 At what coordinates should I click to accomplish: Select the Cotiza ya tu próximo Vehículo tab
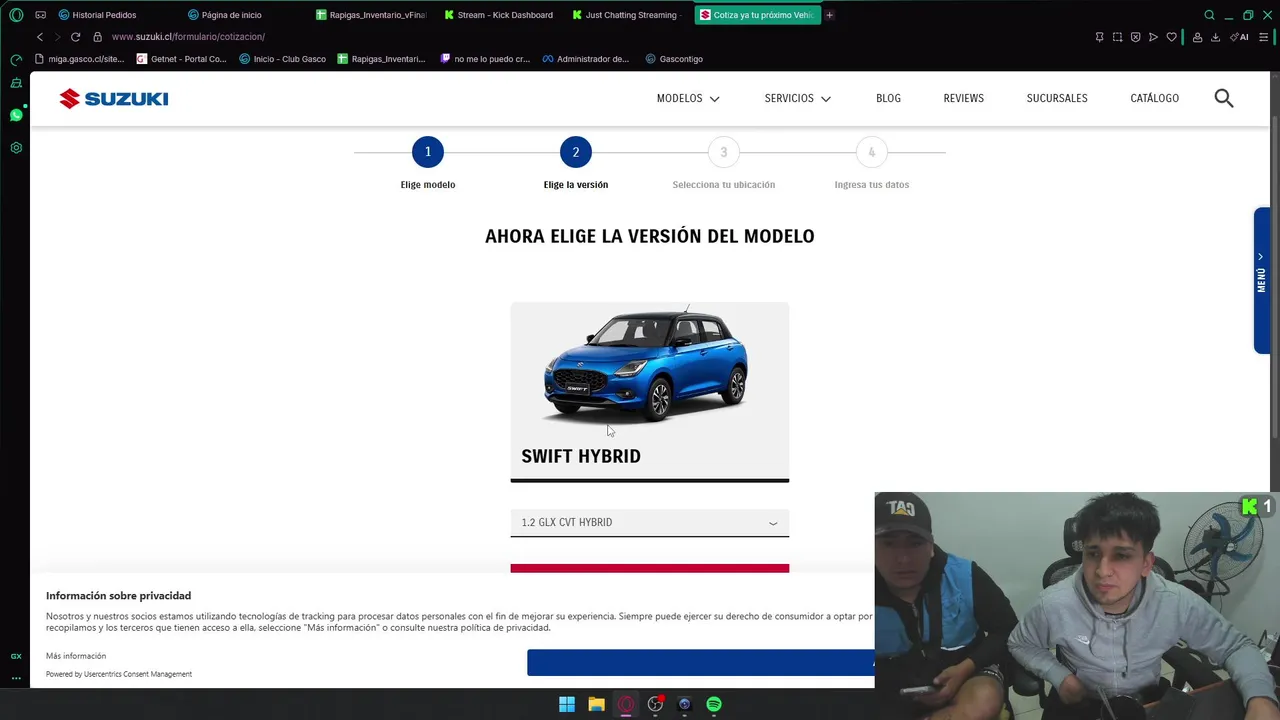757,15
